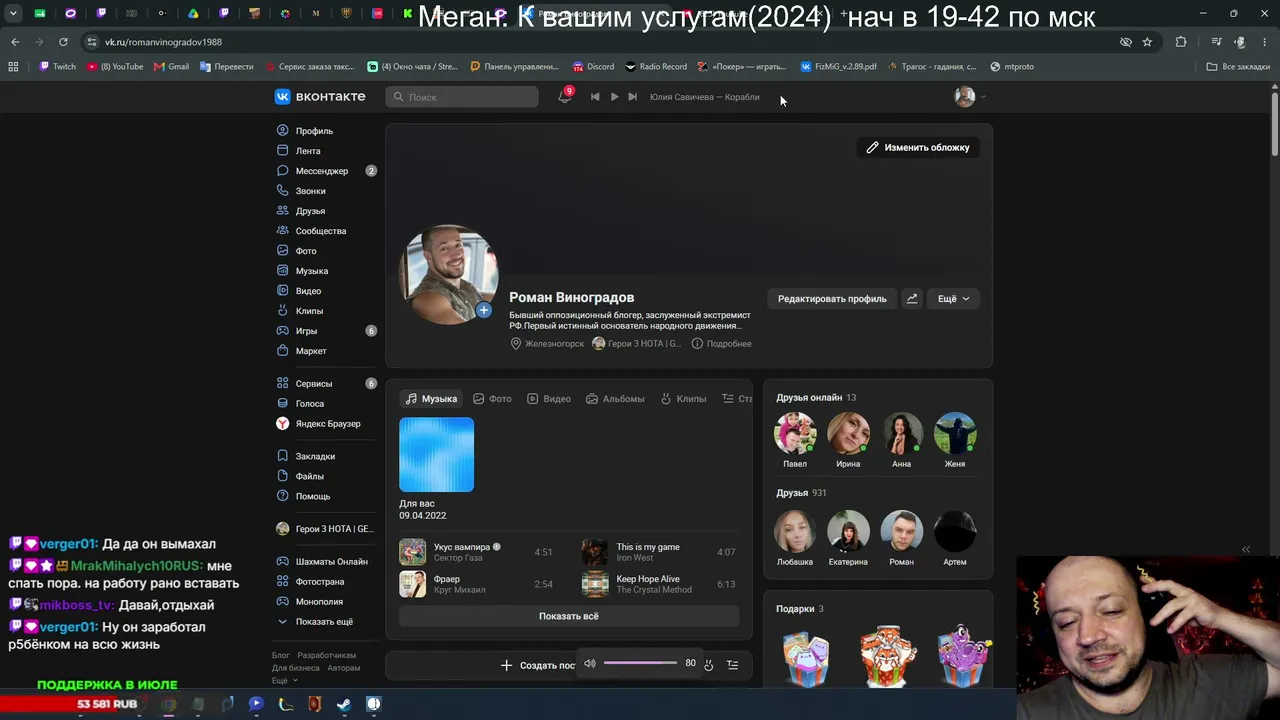Click the Маркет sidebar icon
Screen dimensions: 1280x720
tap(283, 351)
